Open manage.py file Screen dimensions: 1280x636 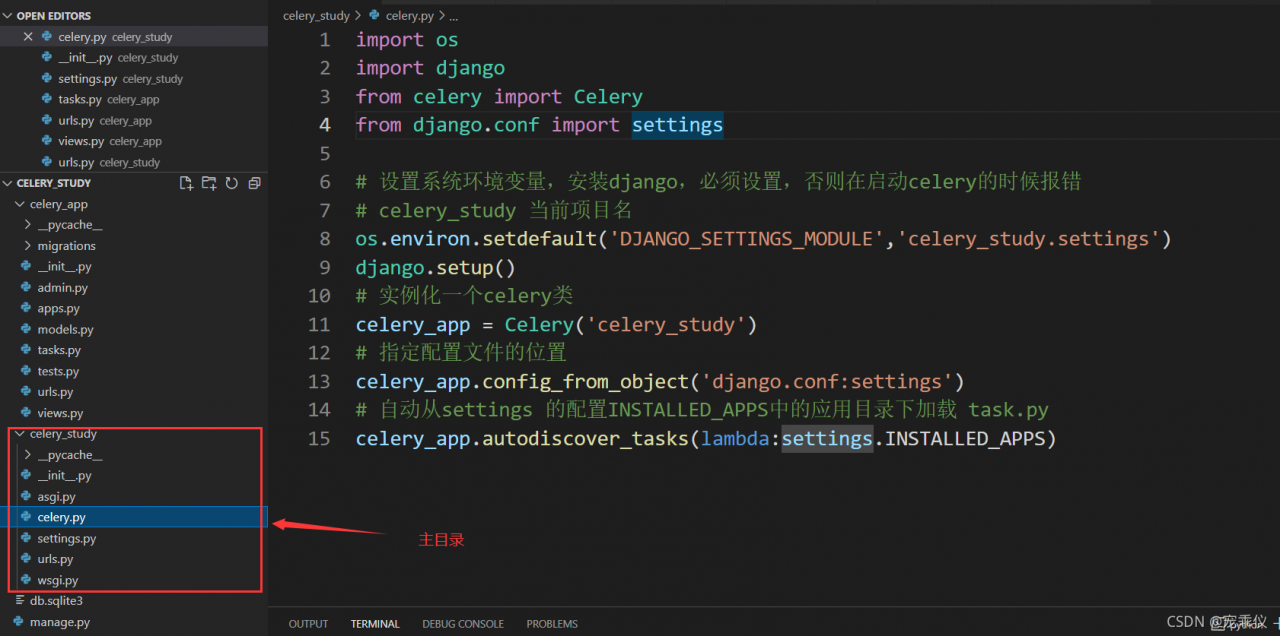pos(134,622)
